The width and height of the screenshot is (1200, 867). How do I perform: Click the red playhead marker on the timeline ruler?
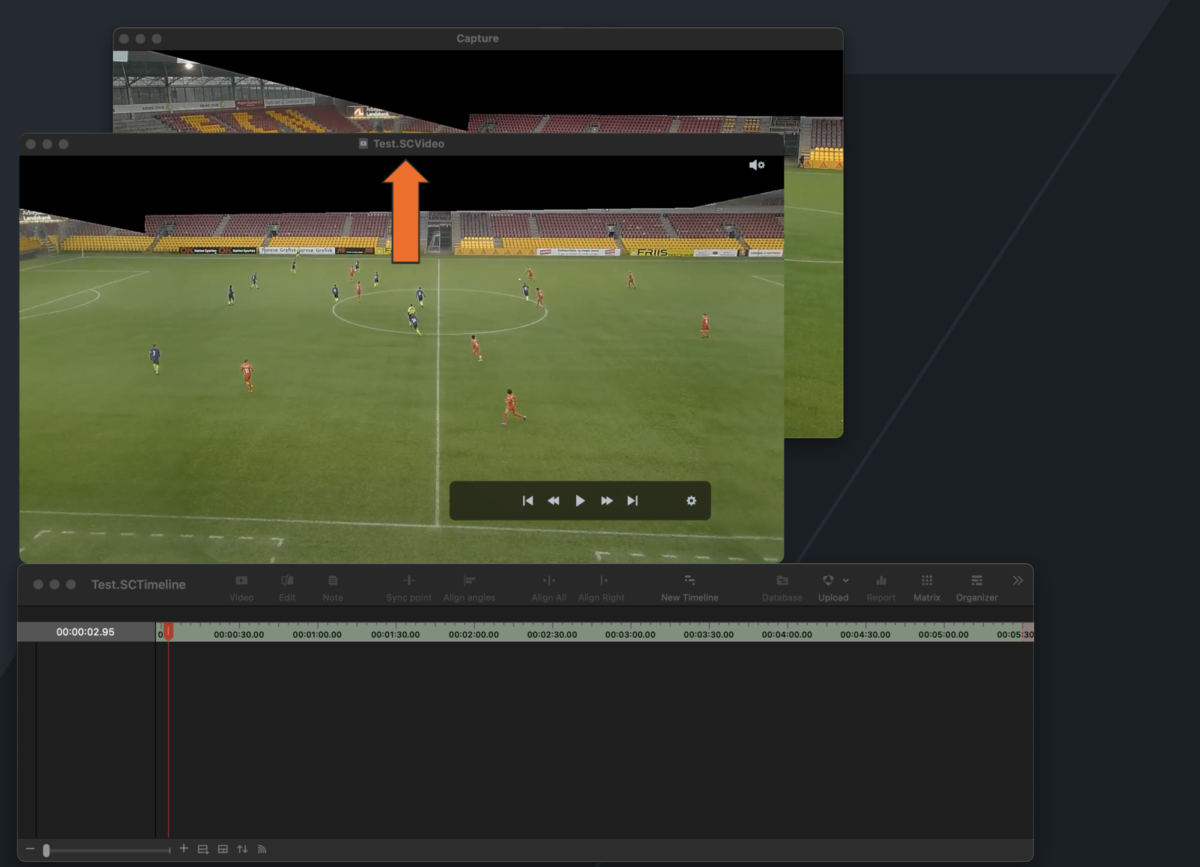[169, 631]
